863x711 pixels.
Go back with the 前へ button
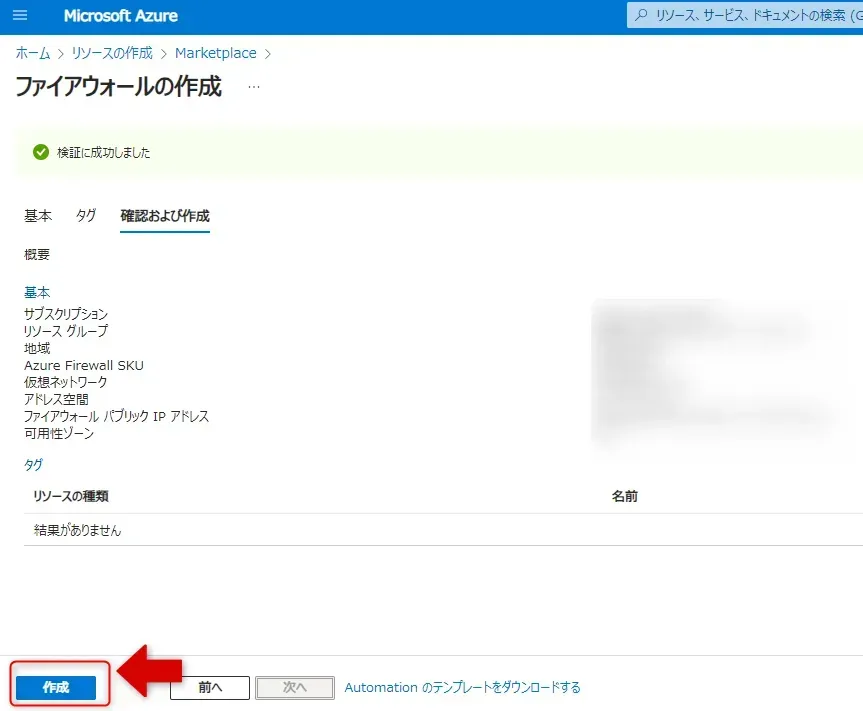pyautogui.click(x=209, y=688)
